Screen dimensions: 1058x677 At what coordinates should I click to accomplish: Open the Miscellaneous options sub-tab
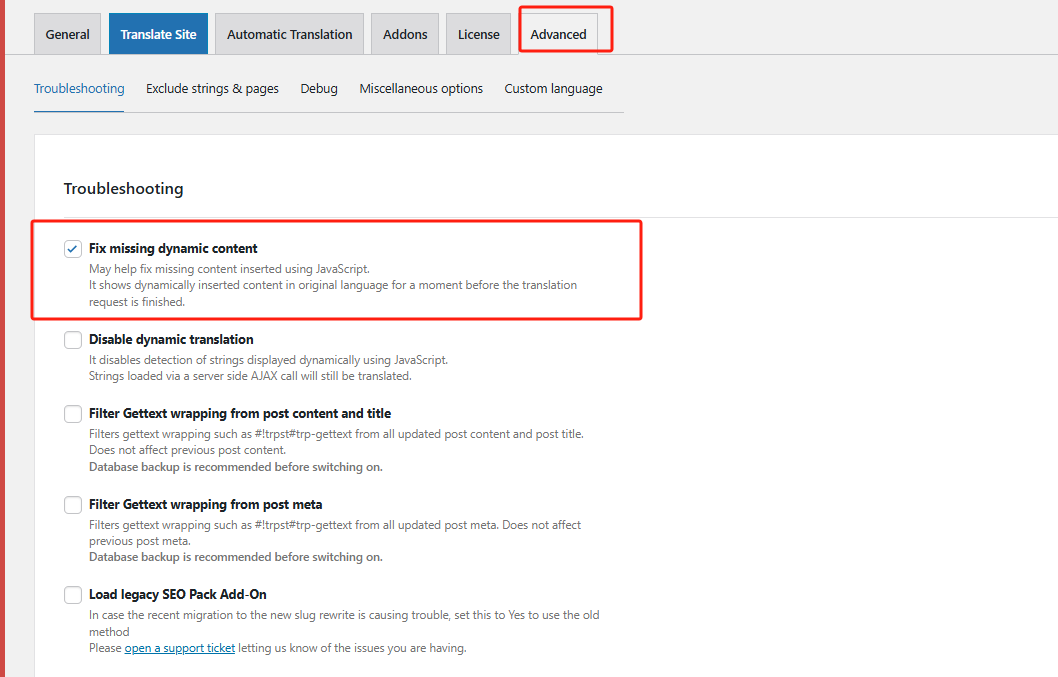point(421,89)
